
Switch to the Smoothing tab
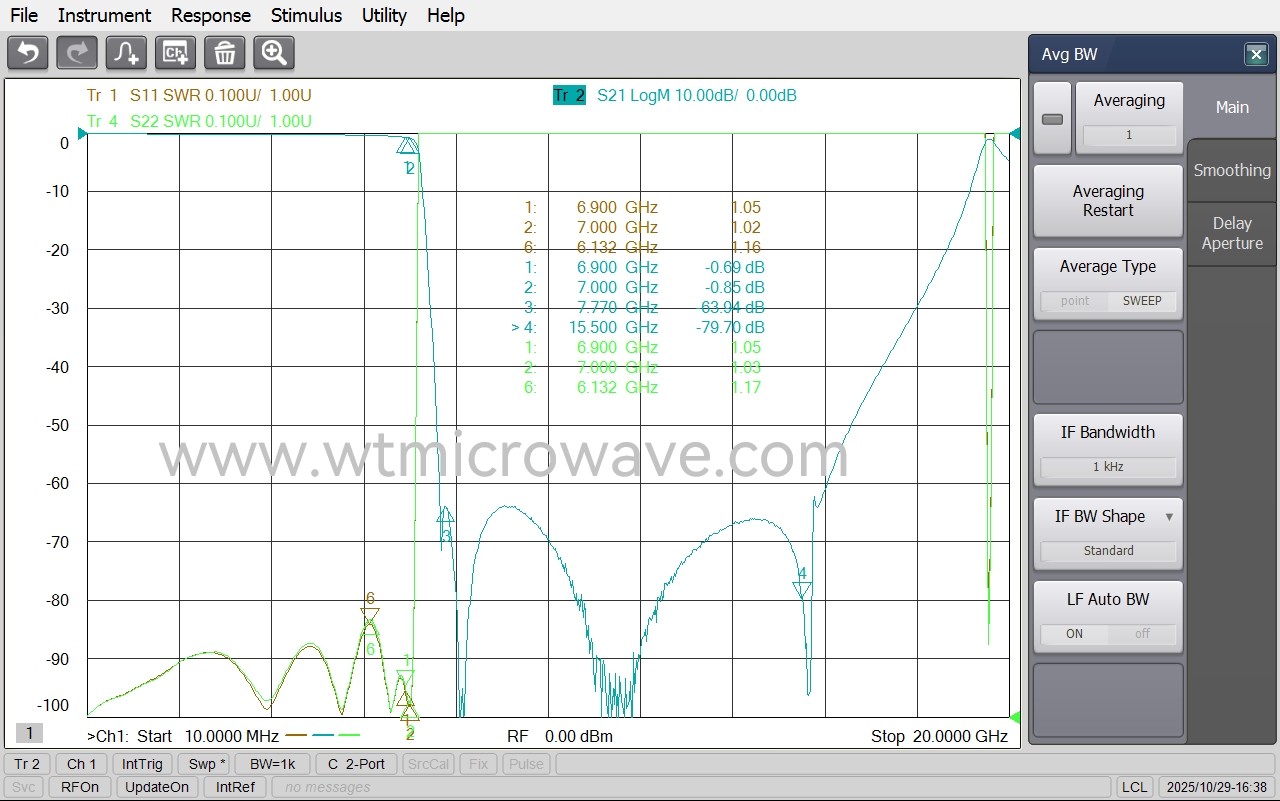(x=1231, y=170)
